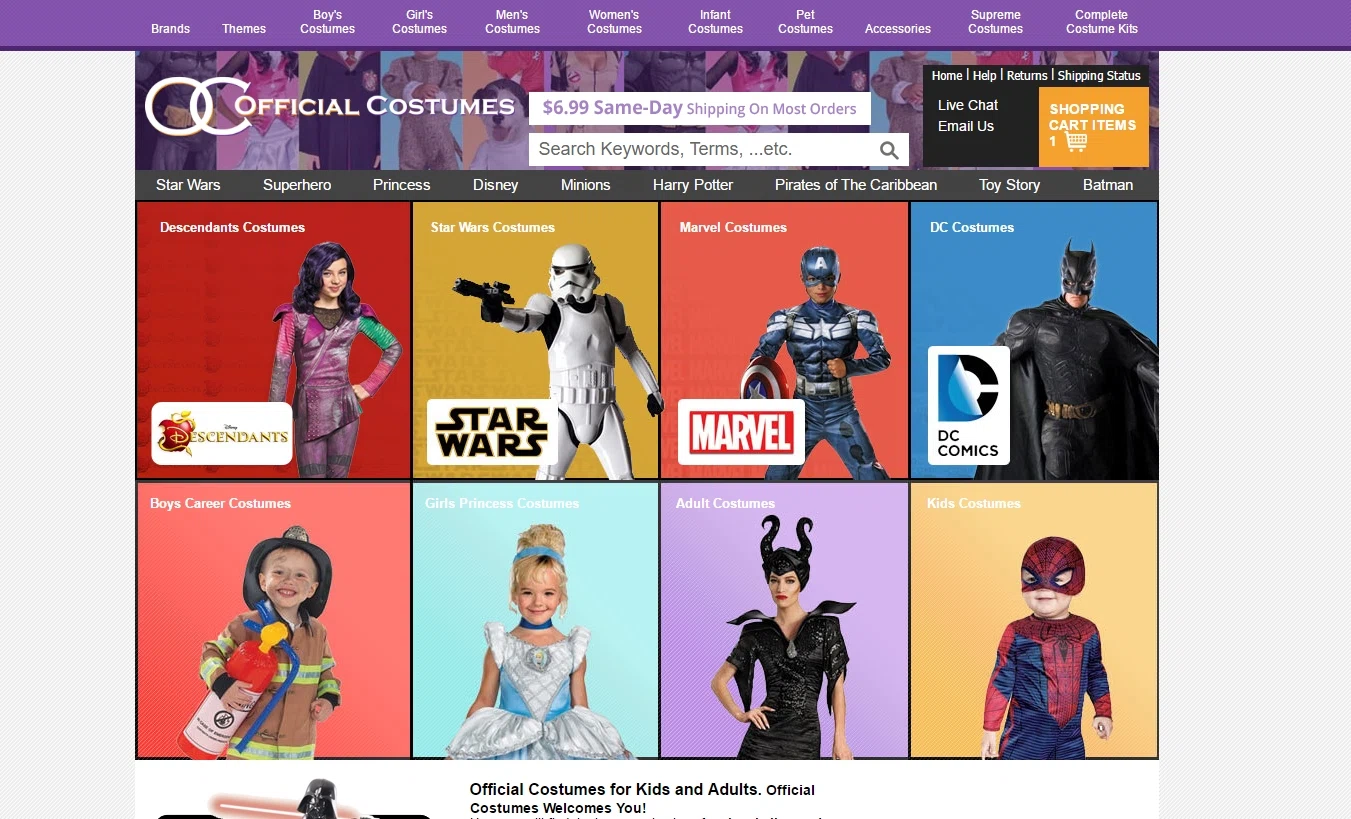Open the Brands menu

pyautogui.click(x=170, y=29)
